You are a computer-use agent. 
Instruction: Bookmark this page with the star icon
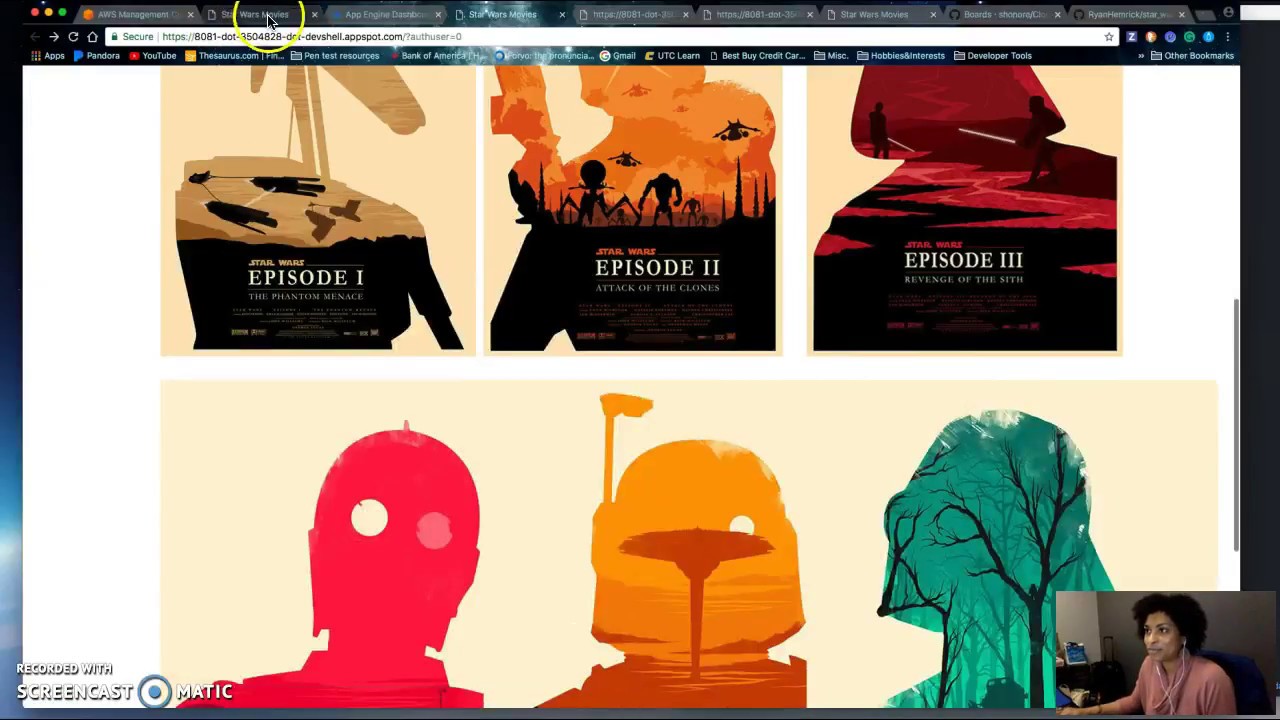(x=1109, y=37)
